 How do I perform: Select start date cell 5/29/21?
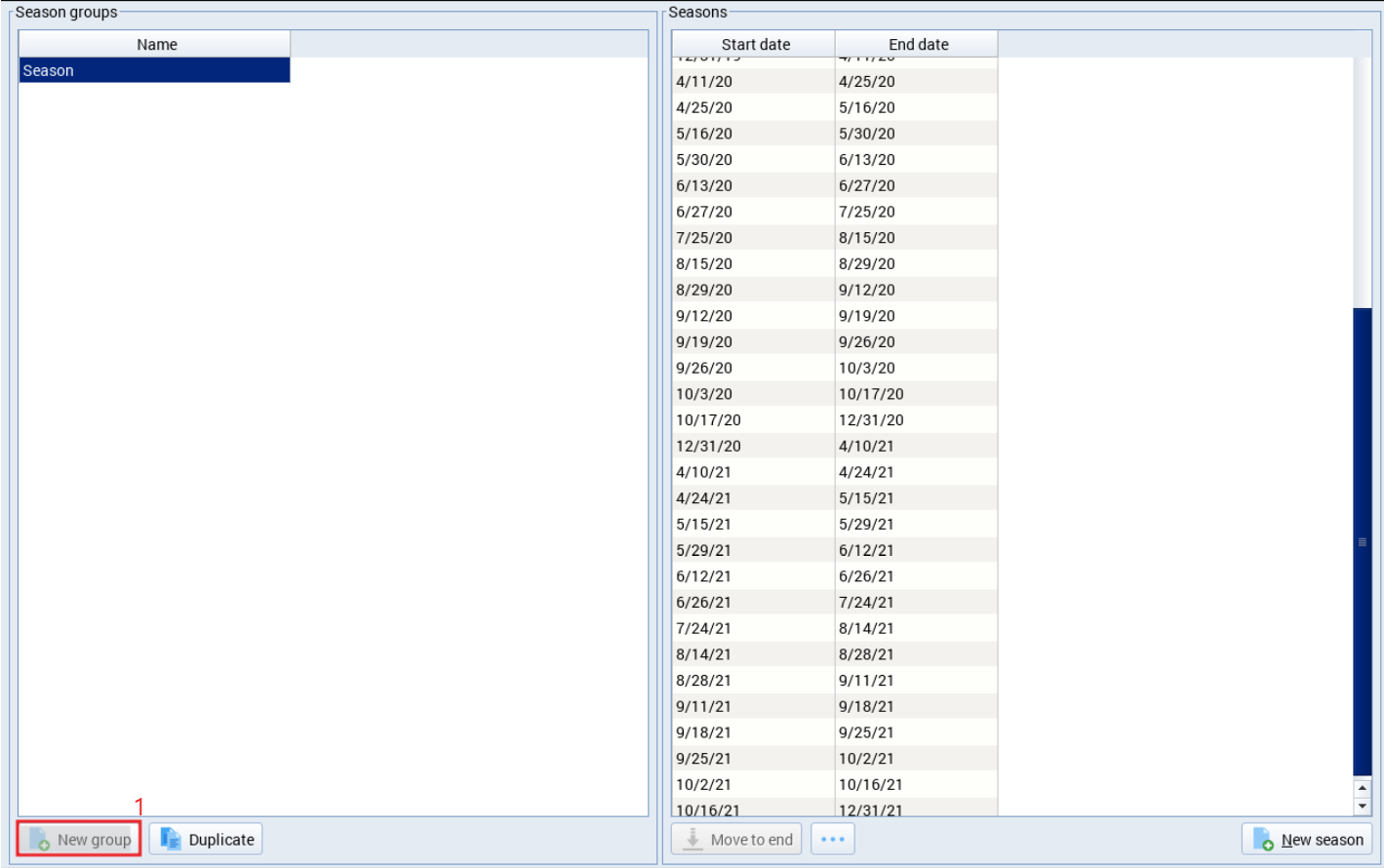[x=753, y=550]
